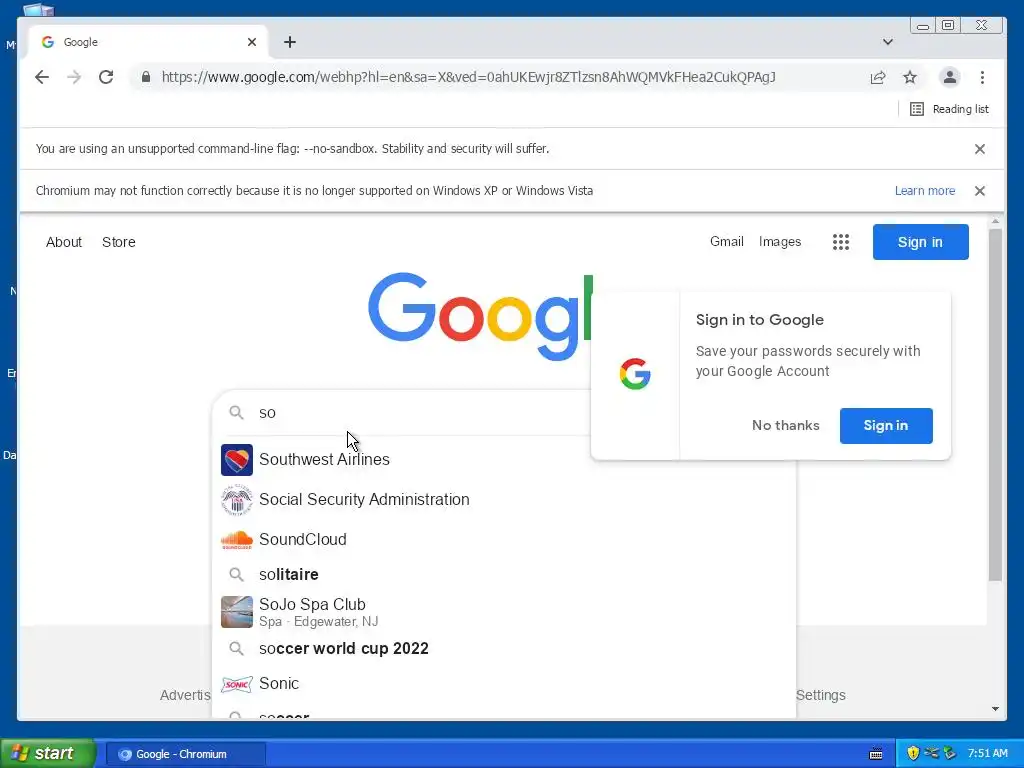Open the Store link

pyautogui.click(x=119, y=242)
